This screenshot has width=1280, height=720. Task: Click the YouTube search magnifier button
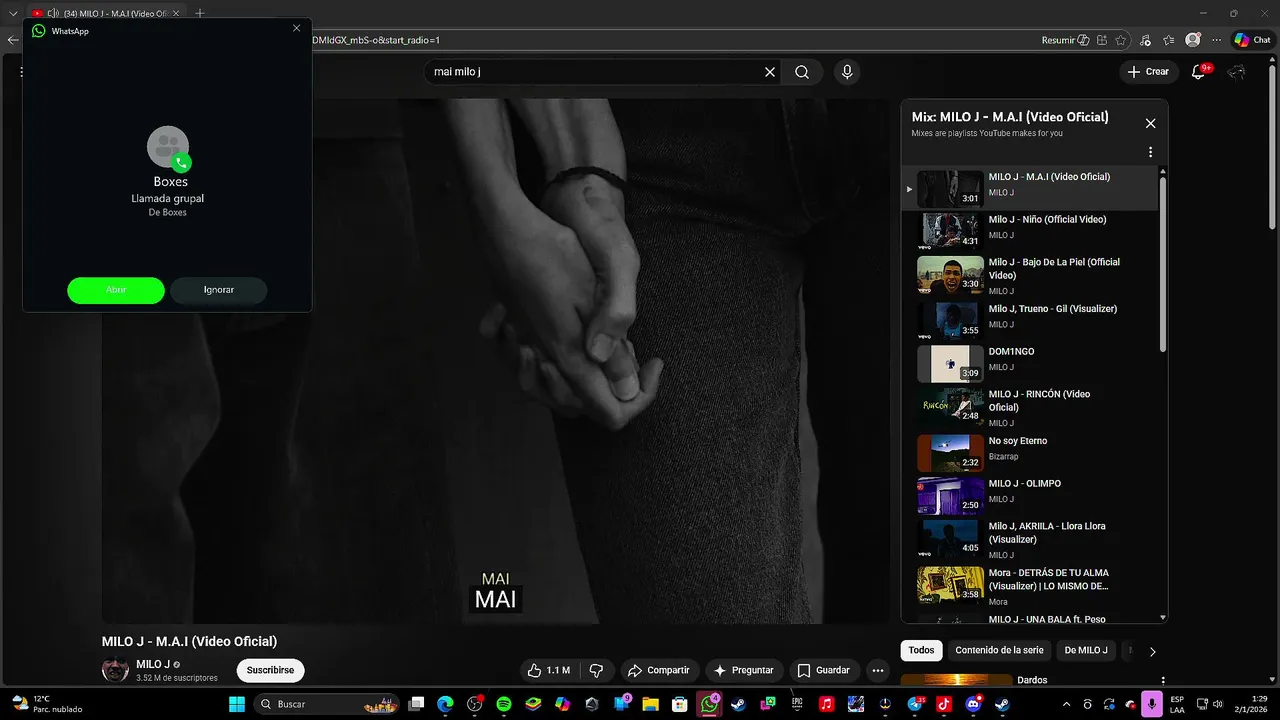click(x=802, y=72)
